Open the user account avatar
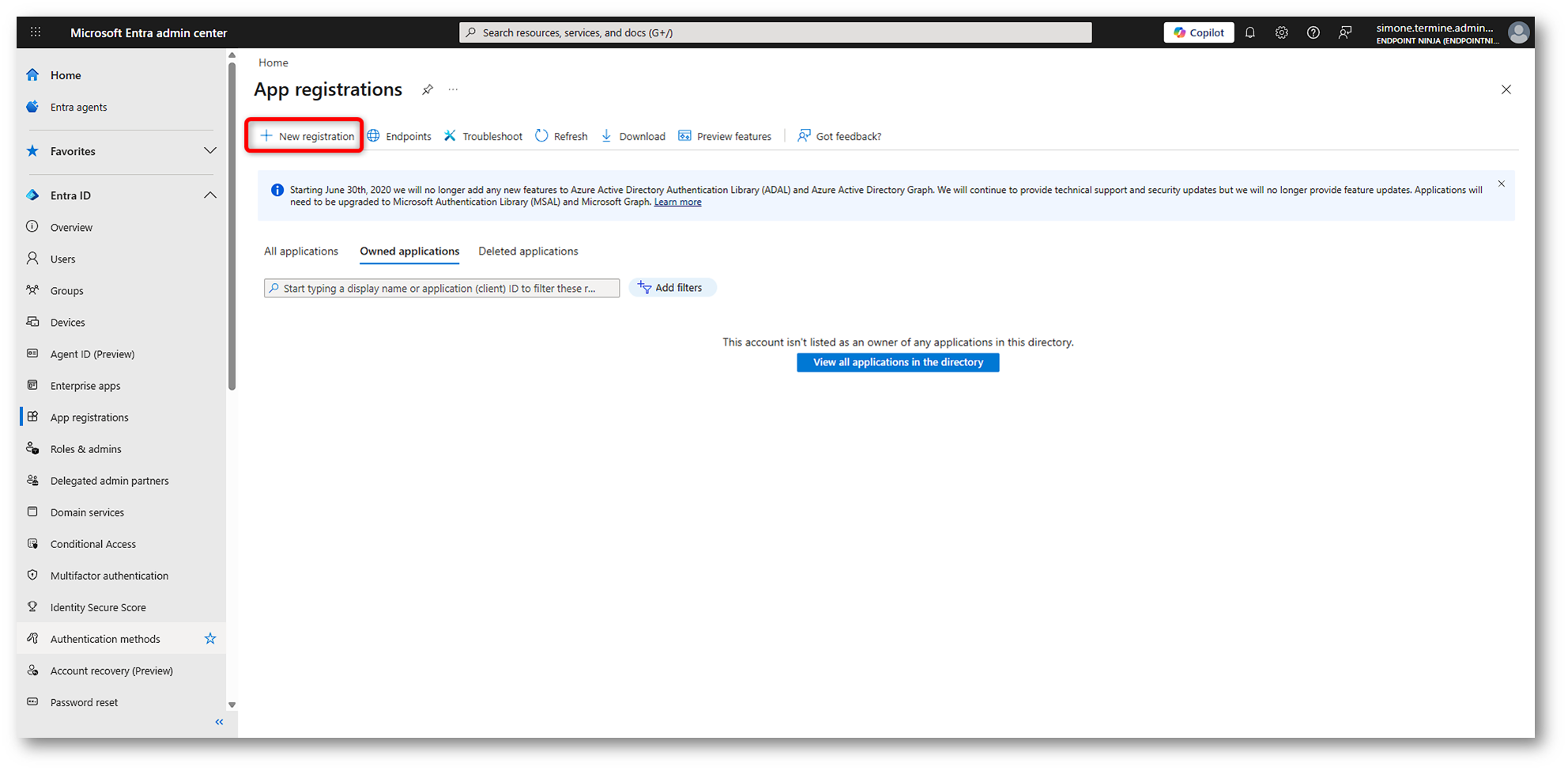This screenshot has width=1568, height=771. click(x=1518, y=32)
